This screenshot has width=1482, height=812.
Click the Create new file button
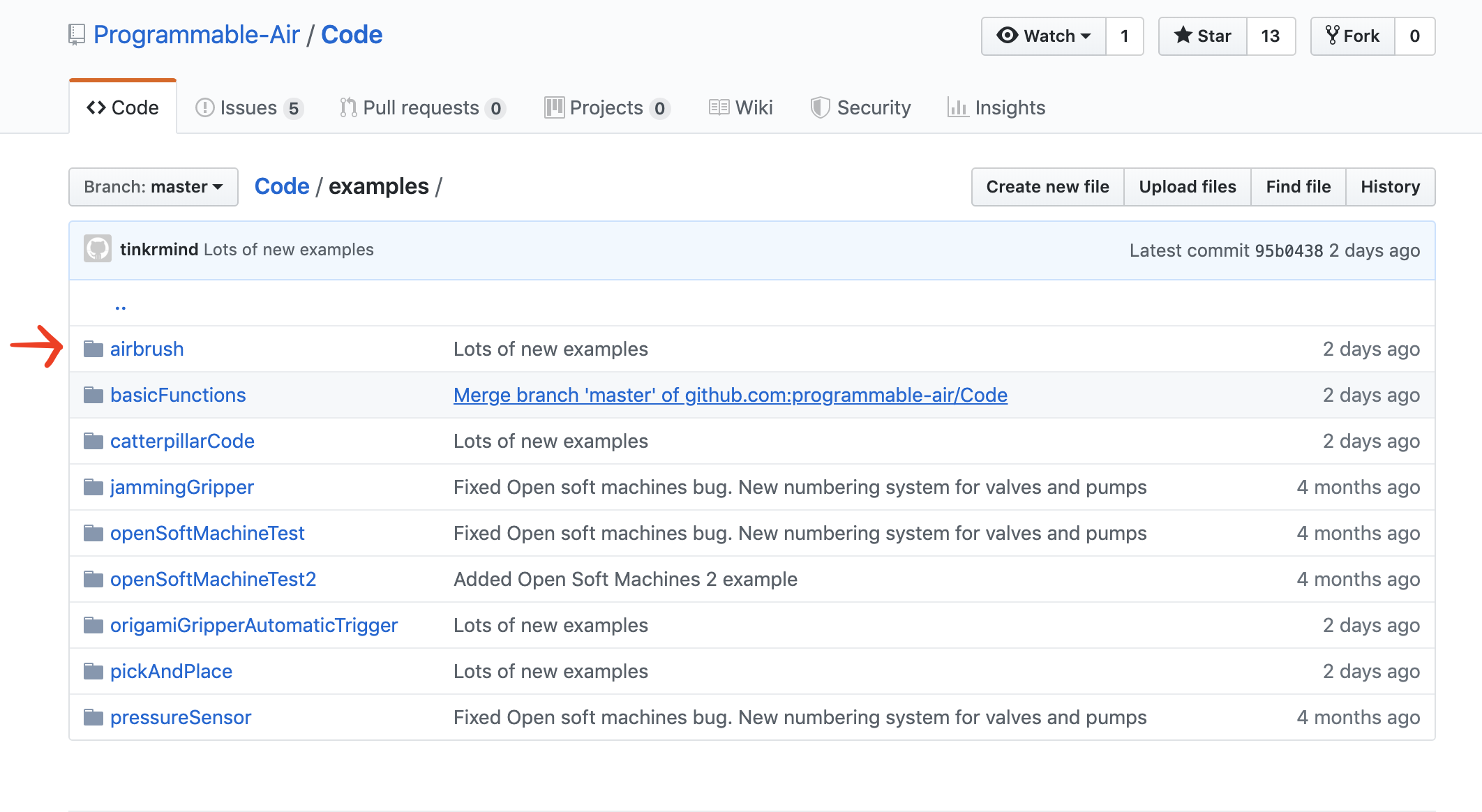coord(1047,187)
